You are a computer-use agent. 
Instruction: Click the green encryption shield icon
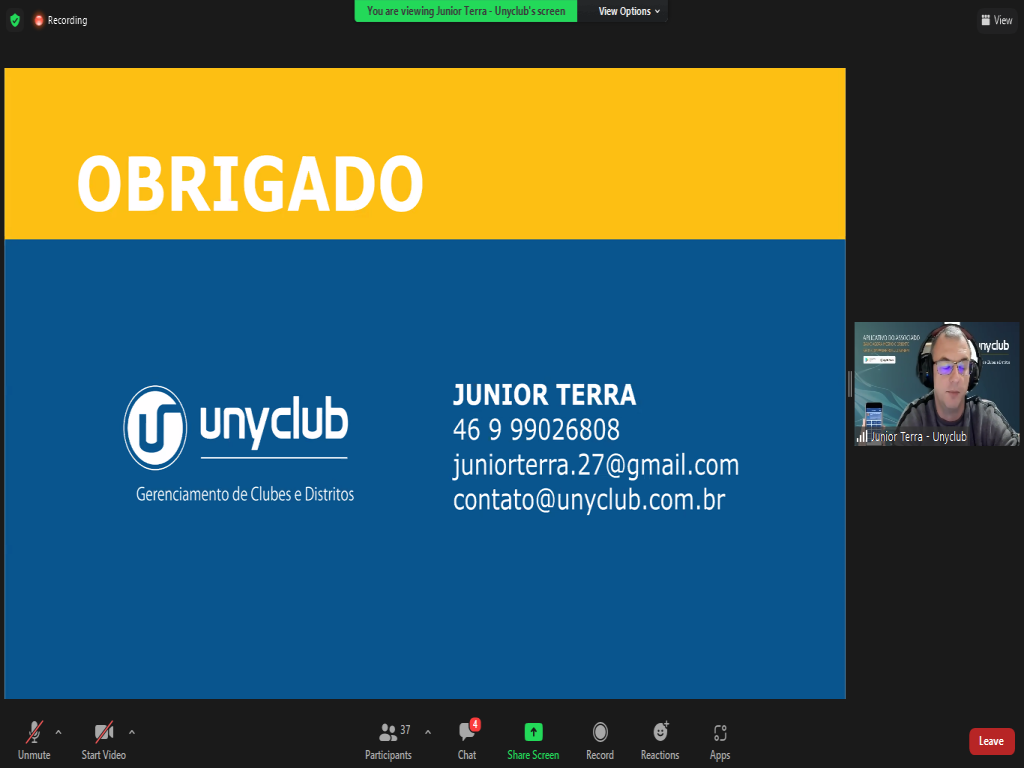(14, 20)
